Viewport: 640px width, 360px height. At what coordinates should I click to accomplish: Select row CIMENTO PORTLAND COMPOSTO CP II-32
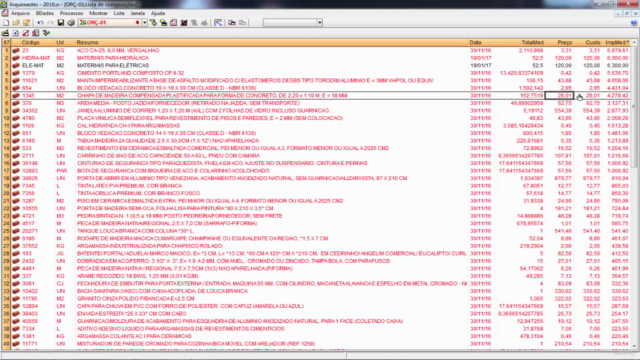tap(316, 73)
